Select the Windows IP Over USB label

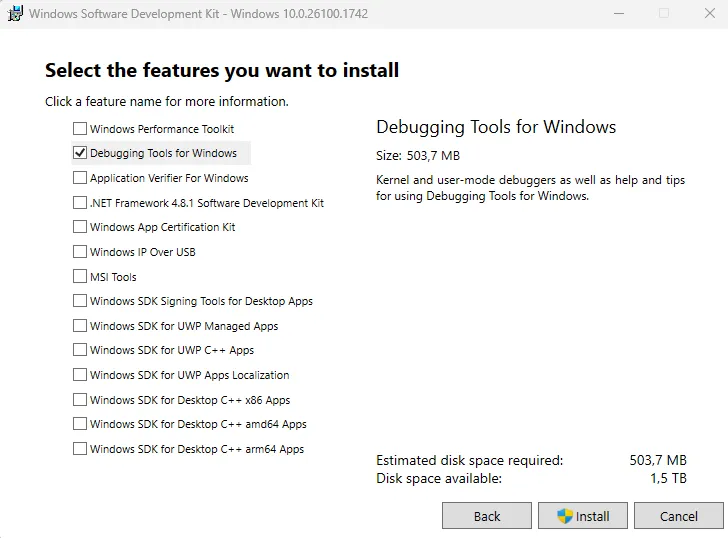(143, 252)
